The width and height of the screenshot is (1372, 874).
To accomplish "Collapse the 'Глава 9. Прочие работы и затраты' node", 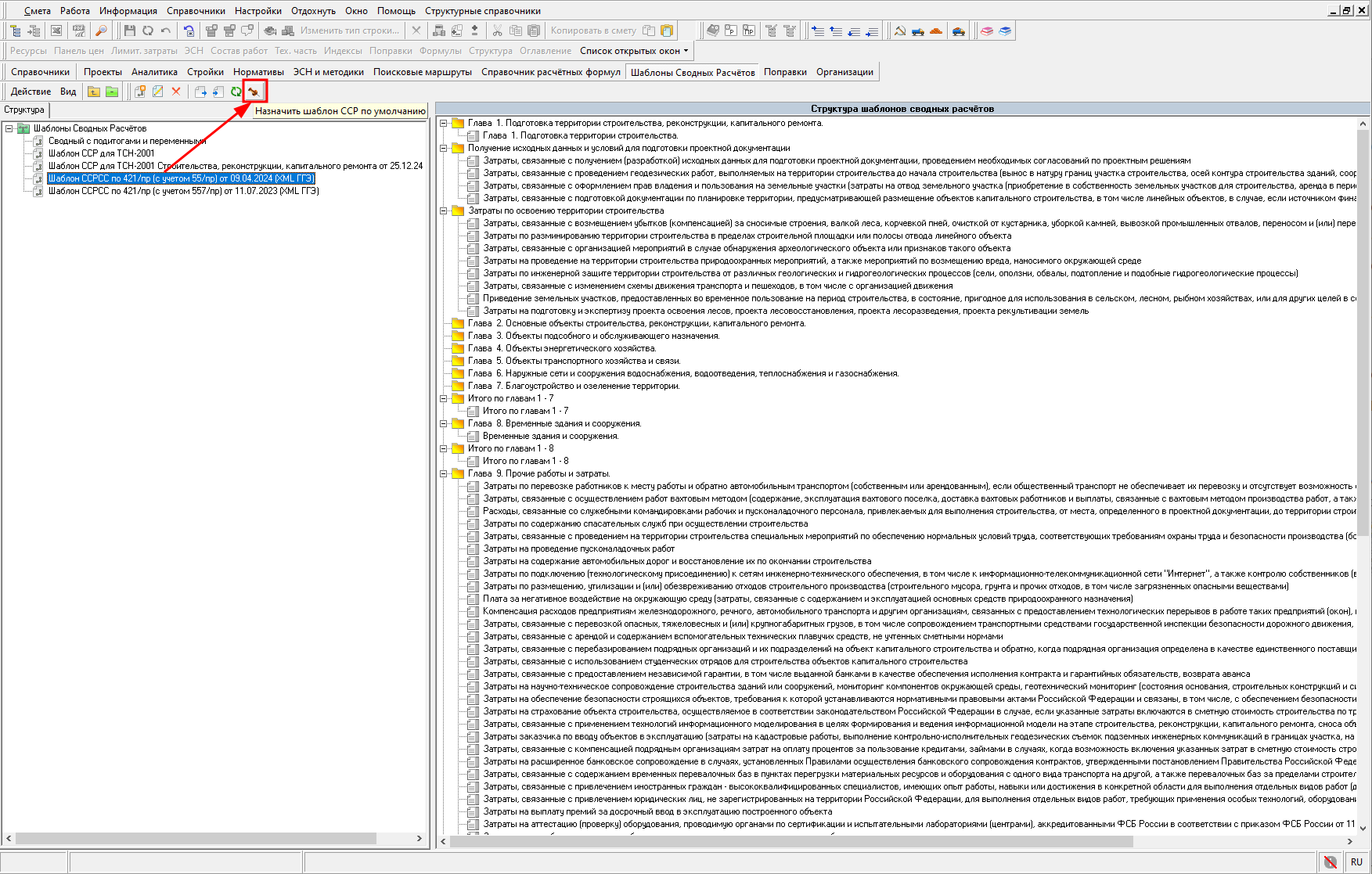I will tap(444, 473).
